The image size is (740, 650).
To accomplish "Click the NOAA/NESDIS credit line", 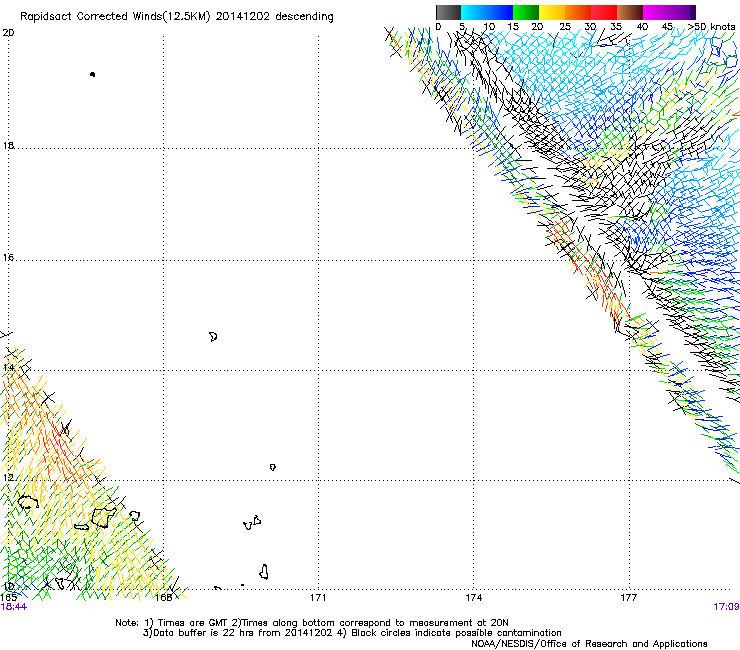I will (589, 644).
